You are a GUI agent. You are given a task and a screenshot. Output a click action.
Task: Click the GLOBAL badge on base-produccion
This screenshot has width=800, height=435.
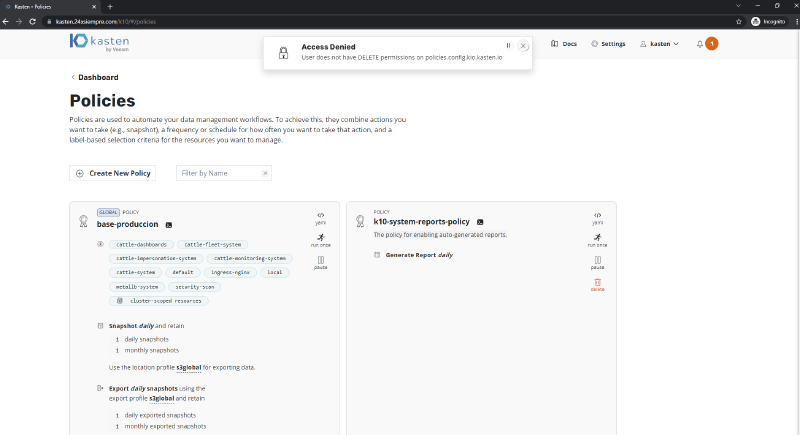pos(108,212)
